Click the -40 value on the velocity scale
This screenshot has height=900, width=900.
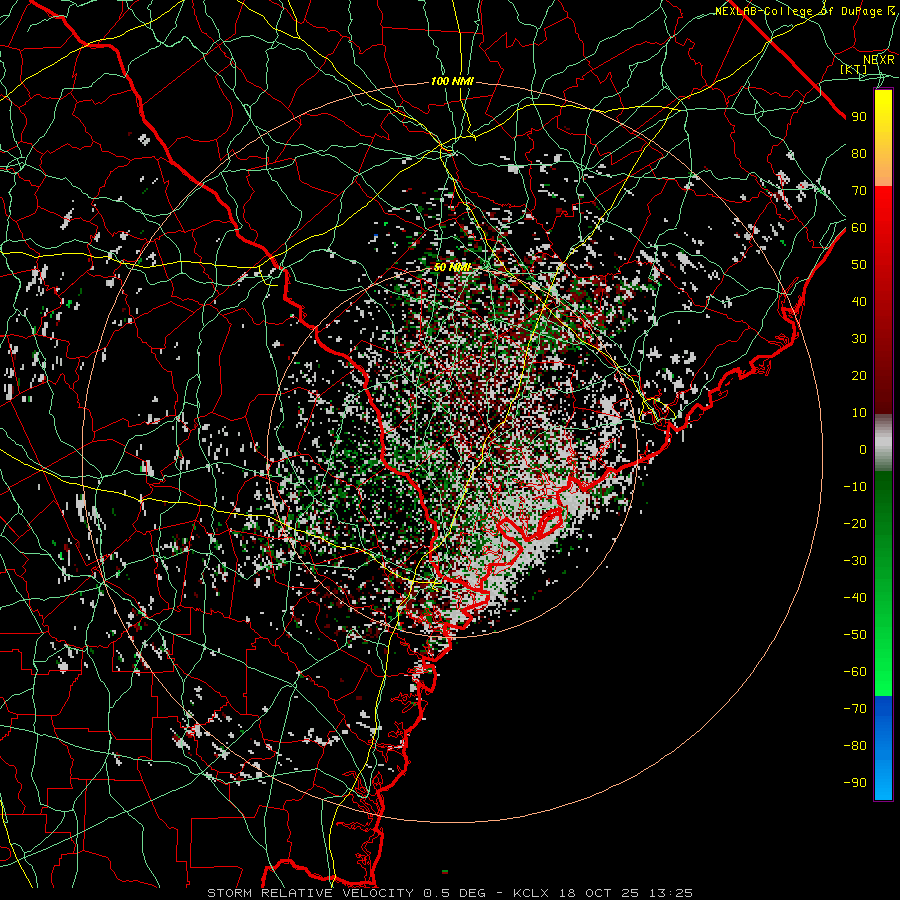[x=855, y=598]
